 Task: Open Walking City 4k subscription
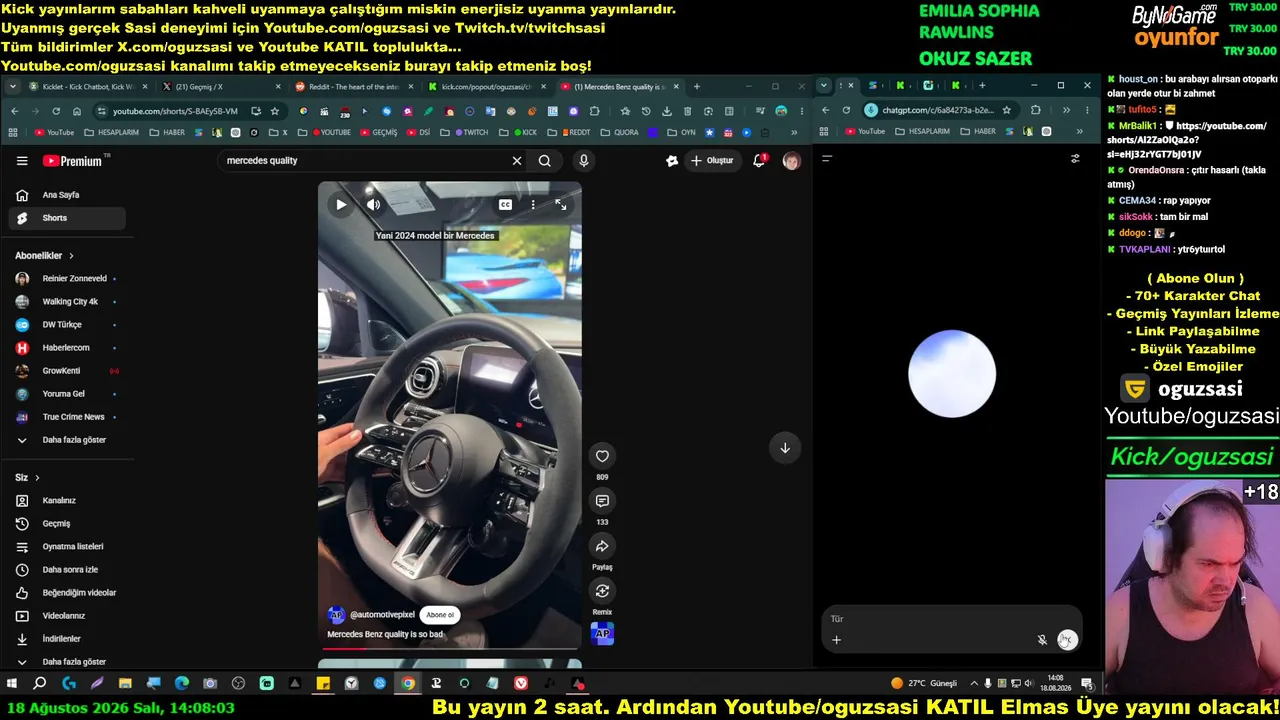click(x=68, y=302)
